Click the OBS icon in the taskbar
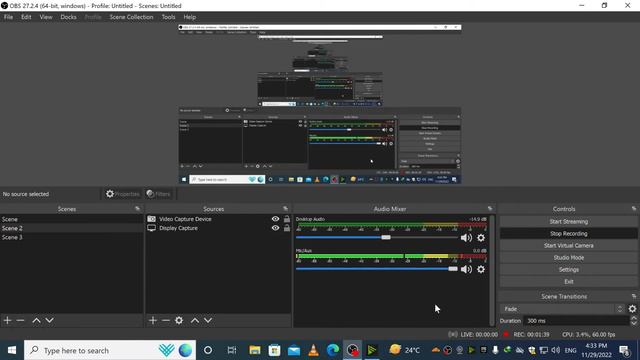The image size is (640, 360). [x=353, y=350]
